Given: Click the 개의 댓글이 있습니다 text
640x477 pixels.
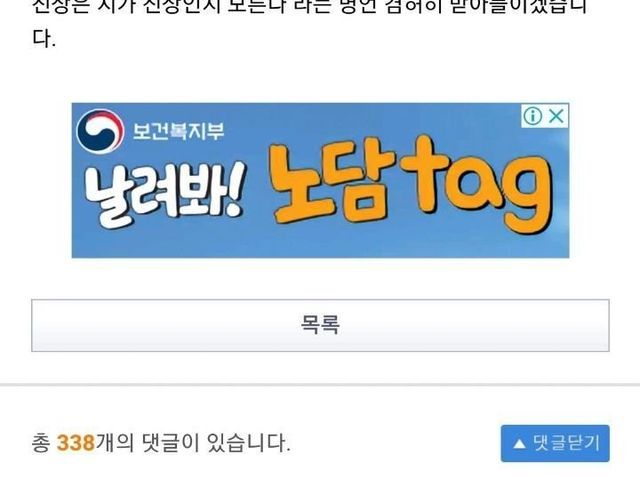Looking at the screenshot, I should 193,443.
